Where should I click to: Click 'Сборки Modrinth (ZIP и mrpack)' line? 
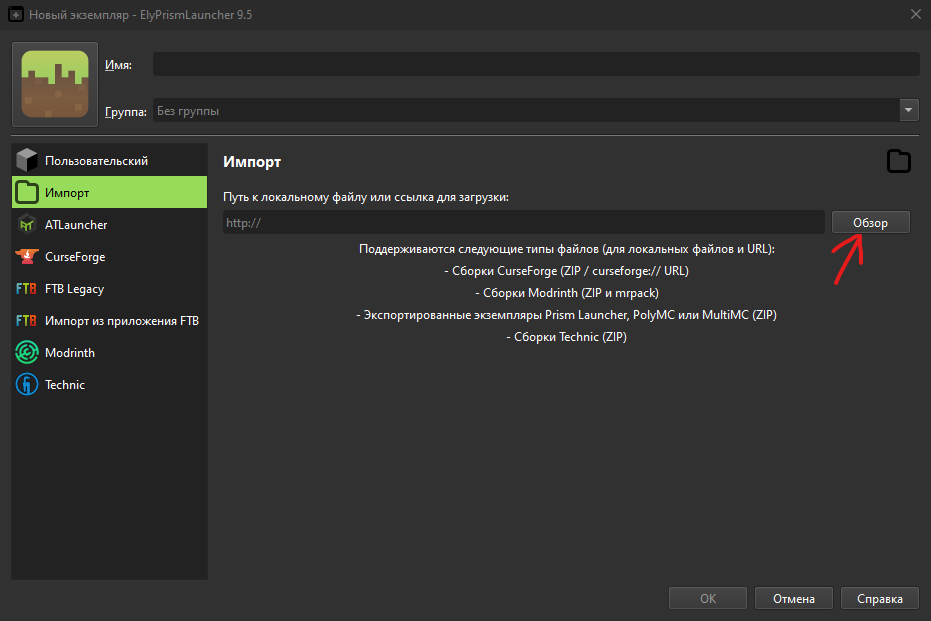(x=566, y=293)
